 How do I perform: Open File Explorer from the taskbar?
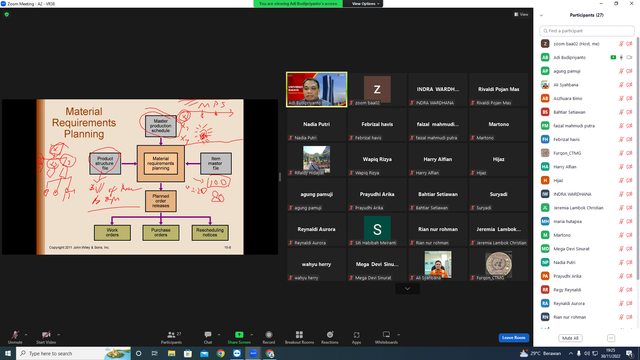click(171, 353)
